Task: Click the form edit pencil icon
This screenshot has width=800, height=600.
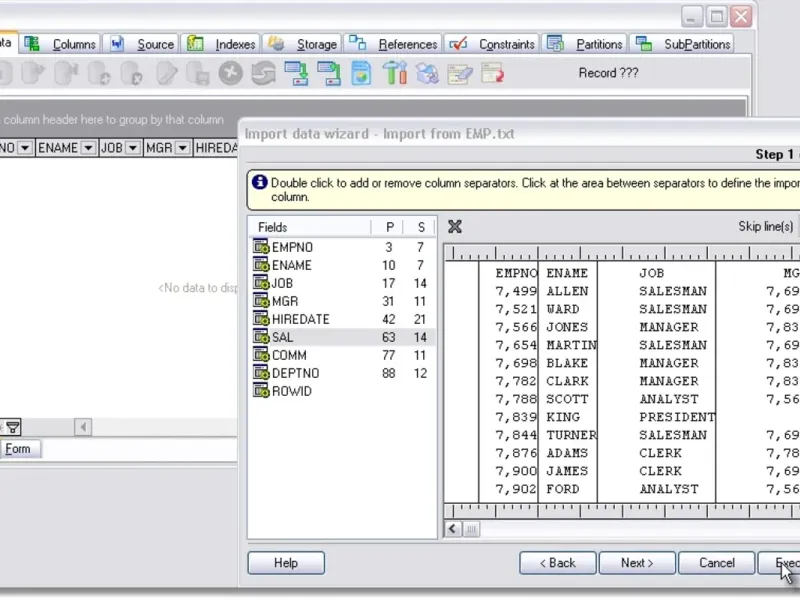Action: coord(460,74)
